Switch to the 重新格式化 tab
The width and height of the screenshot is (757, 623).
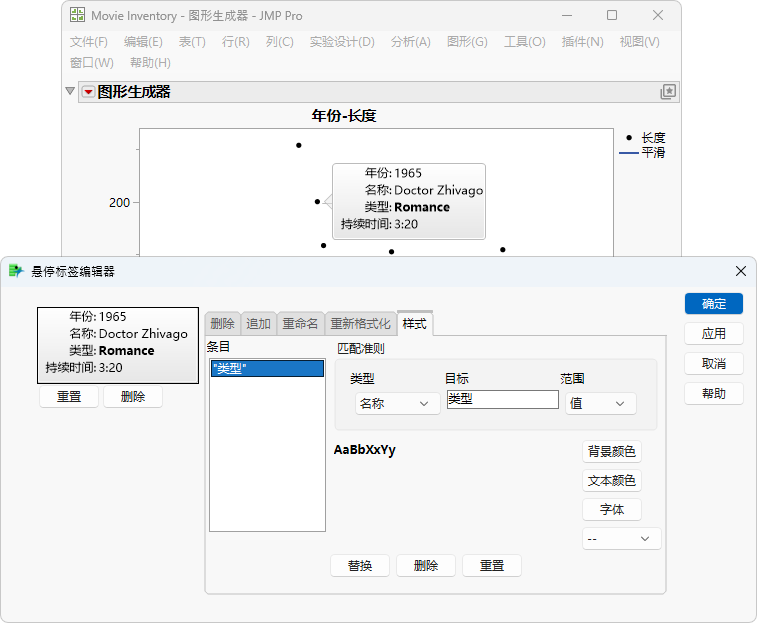360,324
